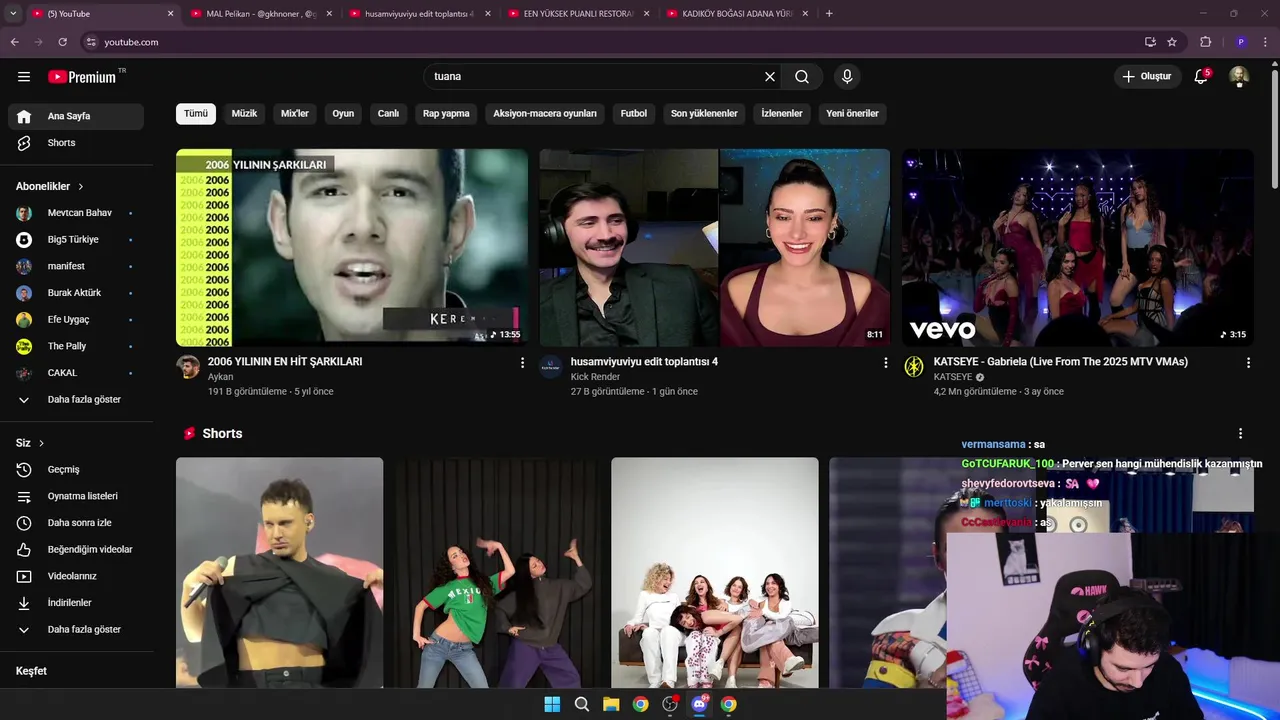1280x720 pixels.
Task: Open Burak Aktürk subscription channel
Action: pyautogui.click(x=76, y=293)
